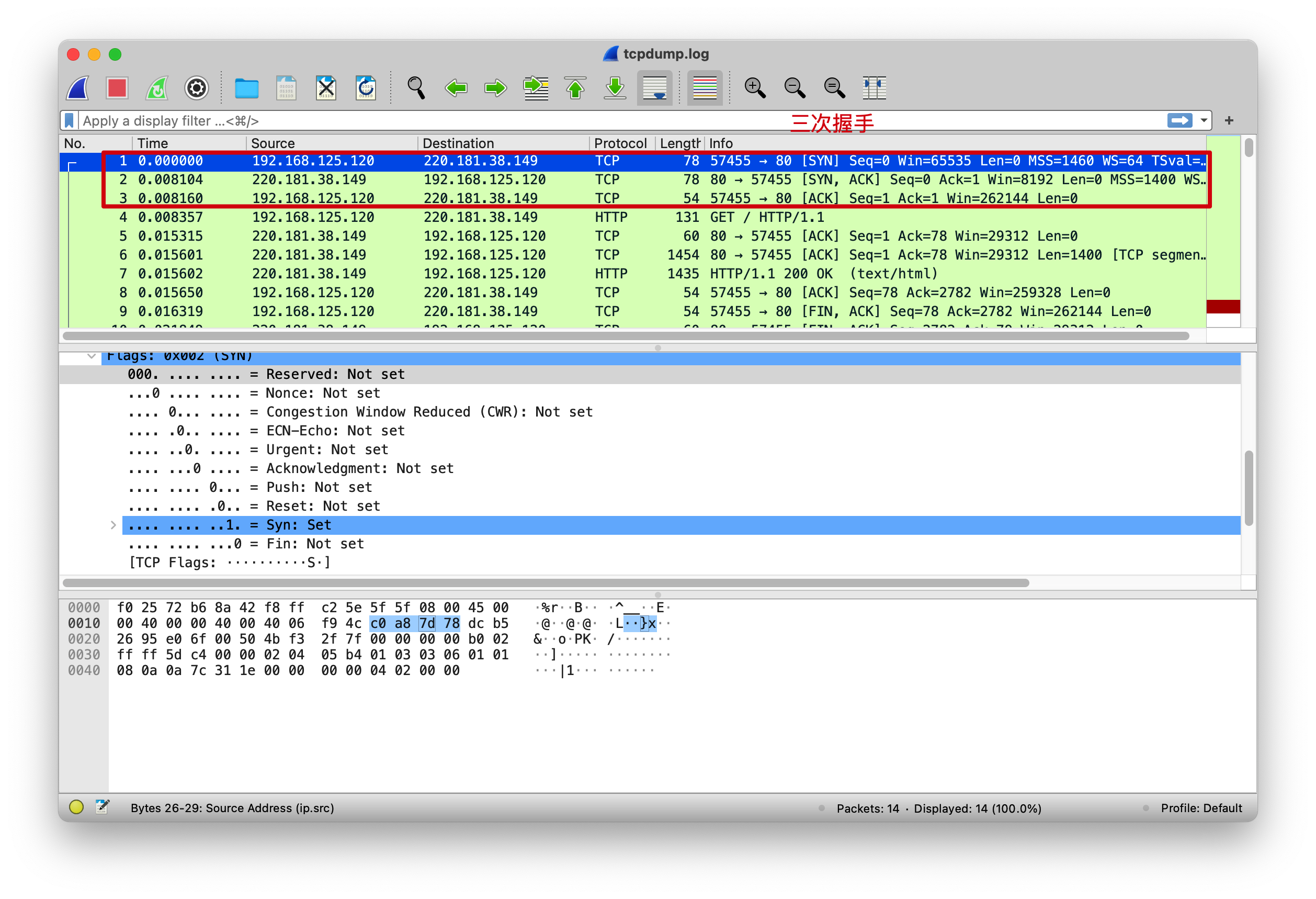
Task: Open capture file properties icon
Action: tap(103, 807)
